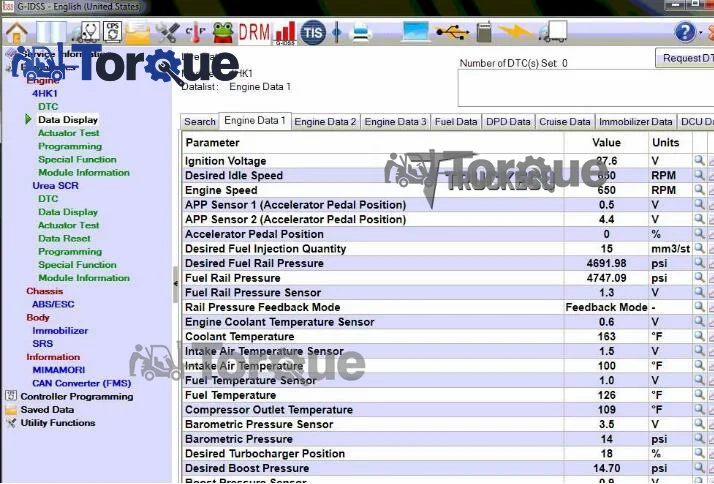
Task: Select 4HK1 engine in the tree
Action: pyautogui.click(x=45, y=93)
